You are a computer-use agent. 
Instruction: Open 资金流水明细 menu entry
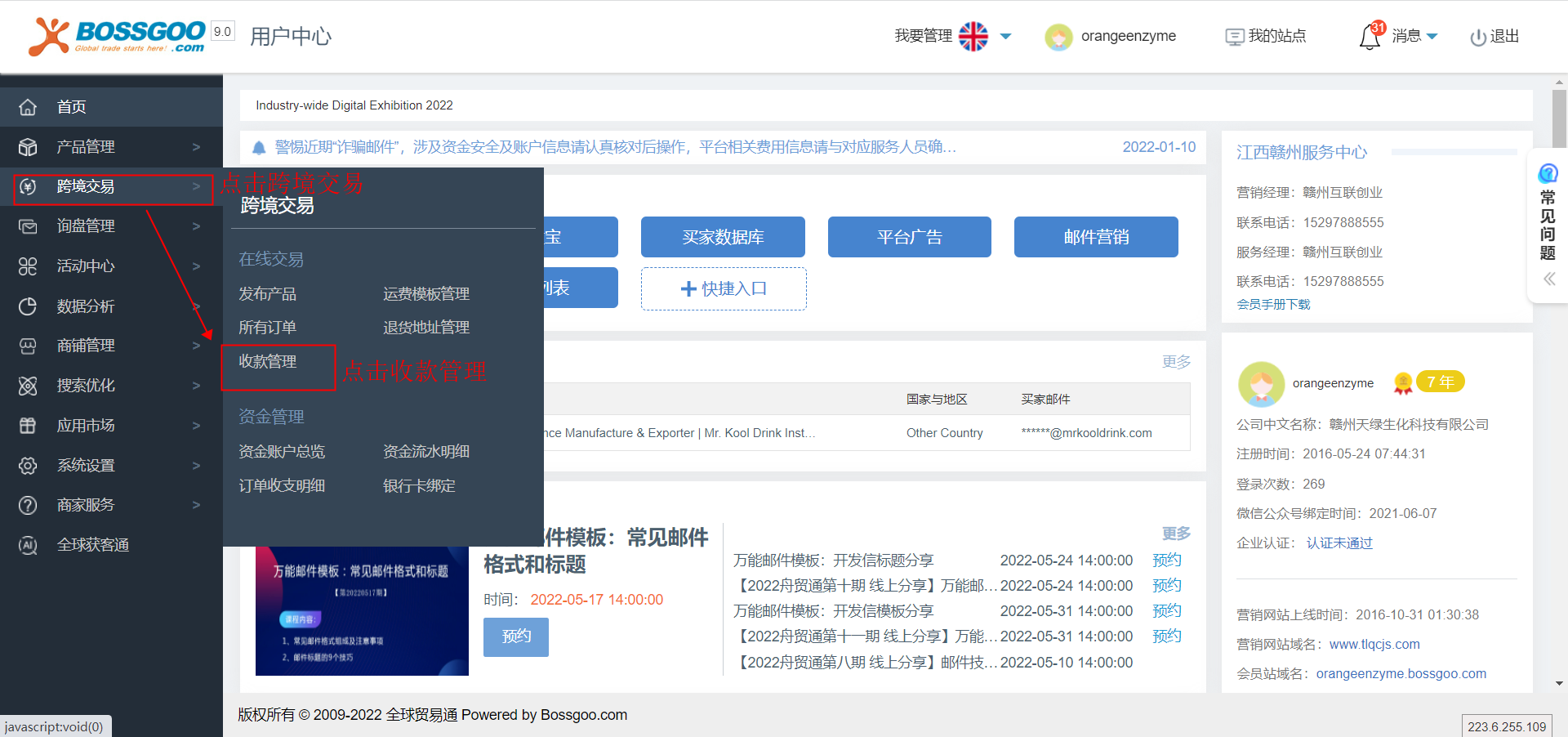pos(426,452)
